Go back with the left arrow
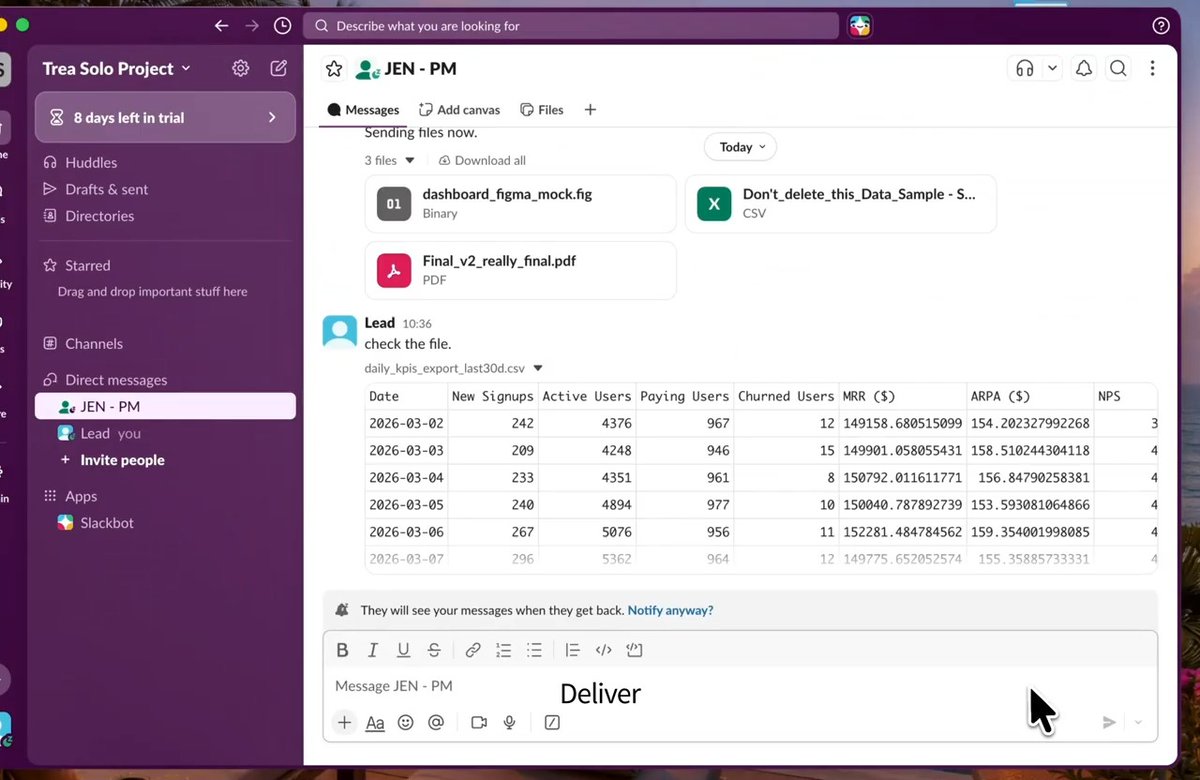This screenshot has width=1200, height=780. [222, 26]
